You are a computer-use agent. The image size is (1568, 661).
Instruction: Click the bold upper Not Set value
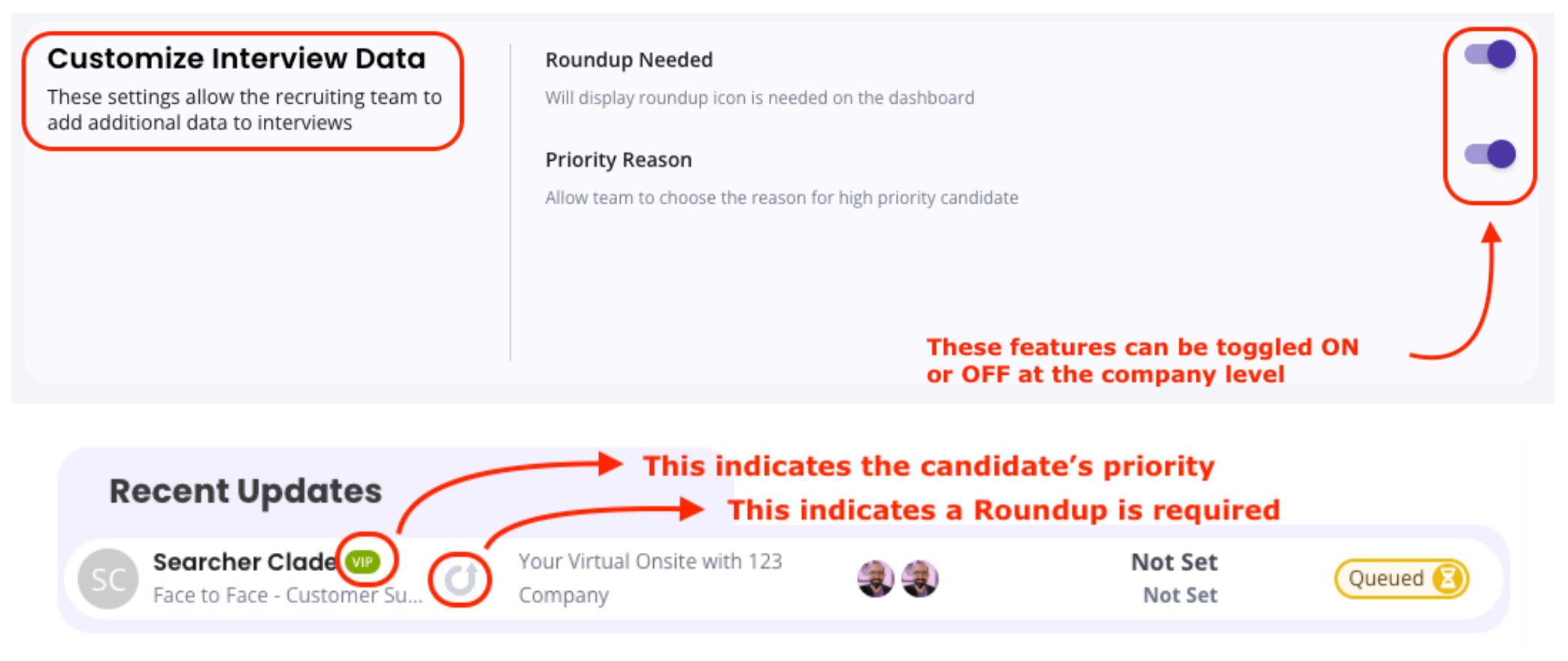tap(1174, 562)
